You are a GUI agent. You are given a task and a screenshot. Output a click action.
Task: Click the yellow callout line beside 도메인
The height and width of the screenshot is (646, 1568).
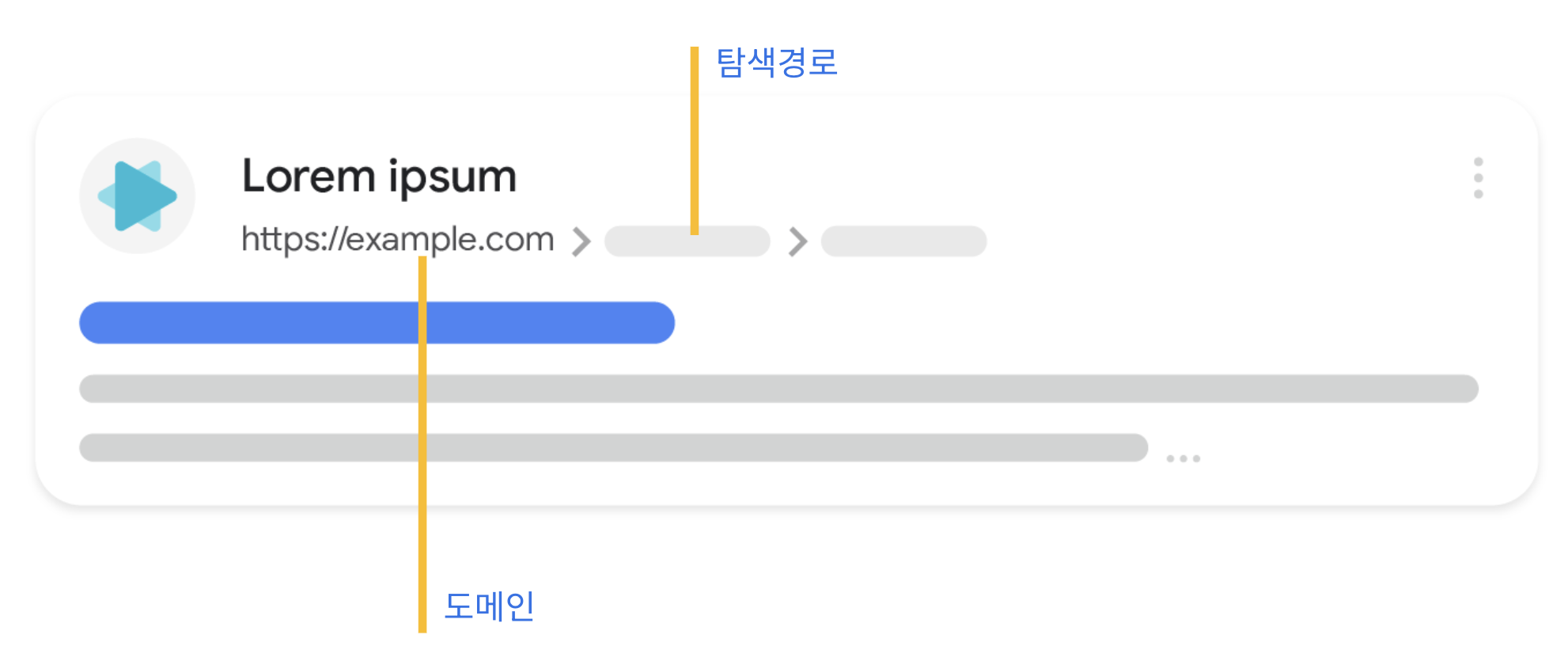point(422,445)
